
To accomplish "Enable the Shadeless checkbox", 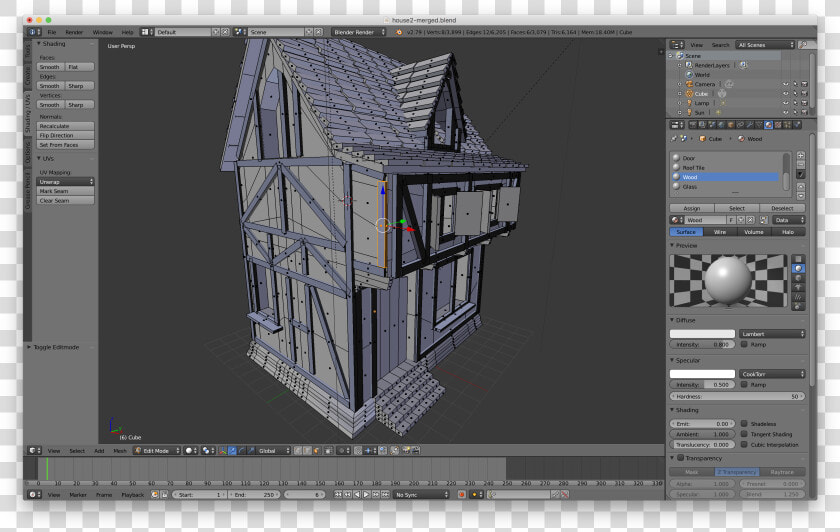I will click(744, 423).
